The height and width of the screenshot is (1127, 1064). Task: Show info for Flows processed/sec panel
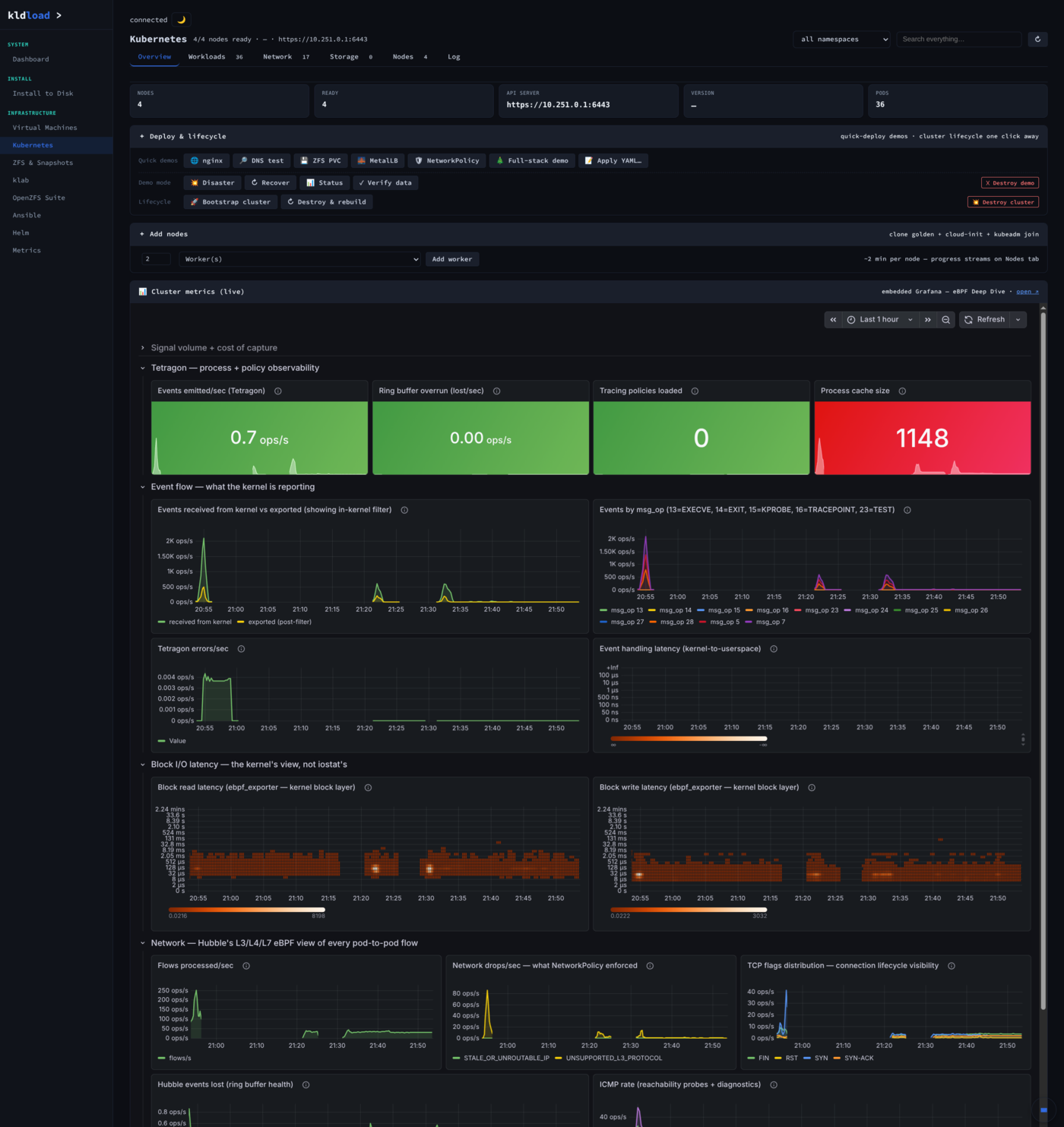(x=246, y=966)
